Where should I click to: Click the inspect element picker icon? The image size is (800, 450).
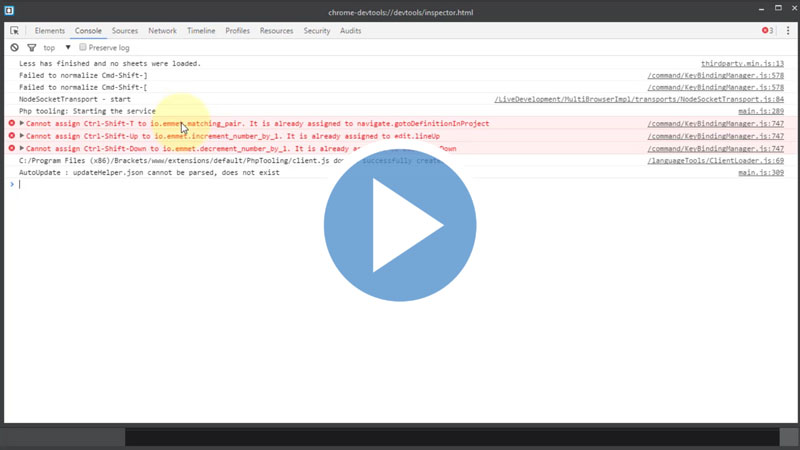(x=15, y=31)
